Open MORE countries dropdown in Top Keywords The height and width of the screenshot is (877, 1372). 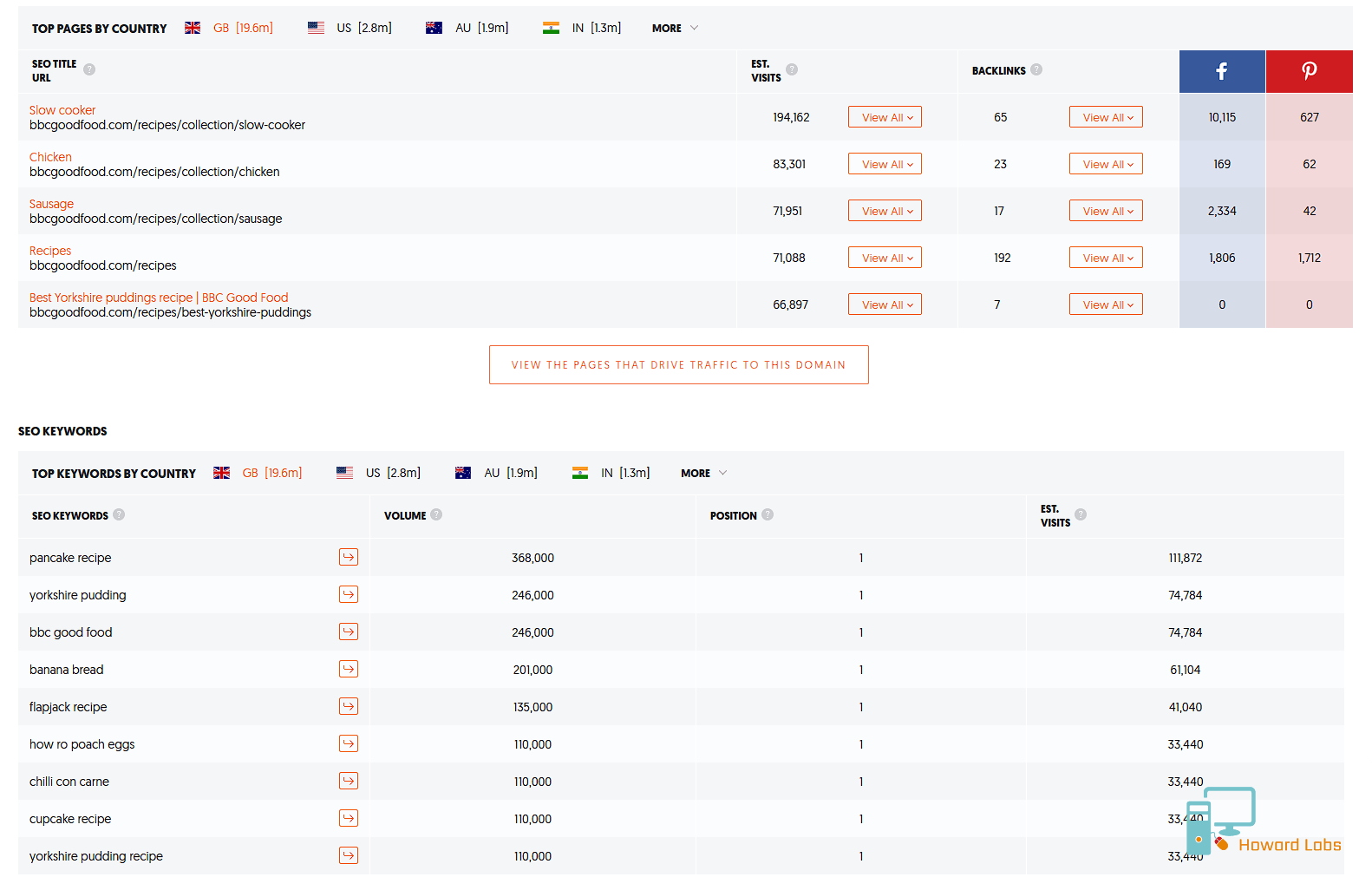click(703, 473)
